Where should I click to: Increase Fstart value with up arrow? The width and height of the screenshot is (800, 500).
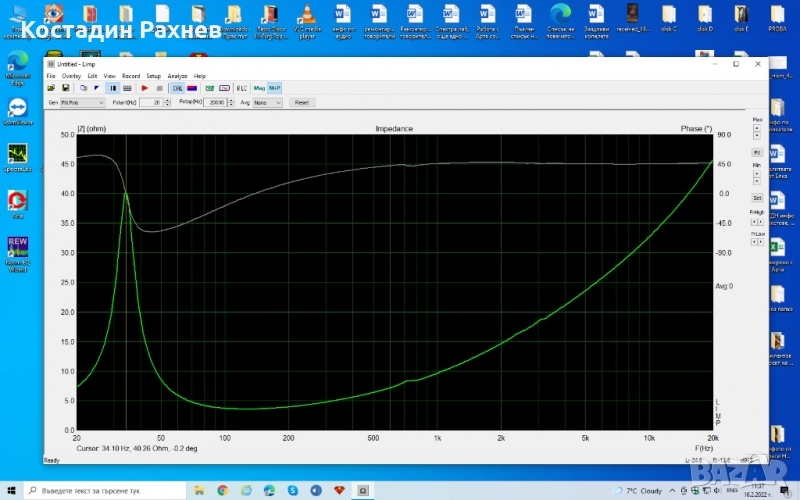pyautogui.click(x=166, y=100)
